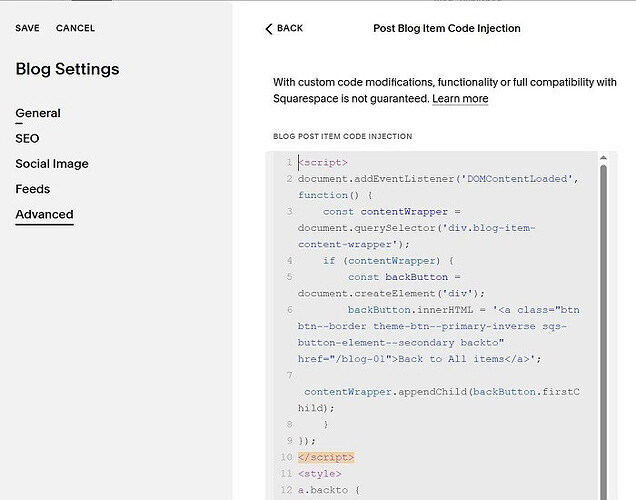
Task: Click 'backButton.innerHTML' on line 6
Action: [410, 310]
